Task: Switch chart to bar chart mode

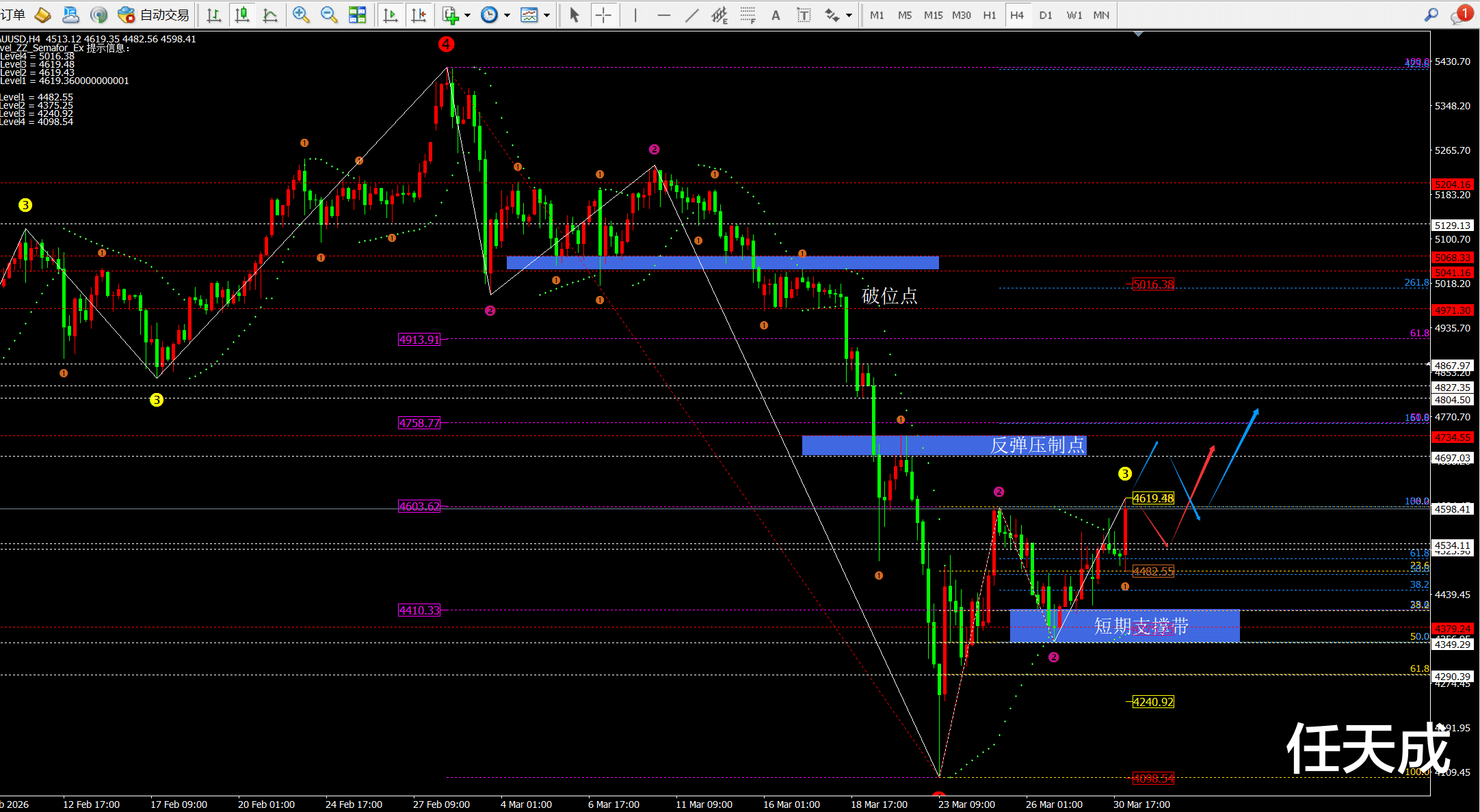Action: 213,14
